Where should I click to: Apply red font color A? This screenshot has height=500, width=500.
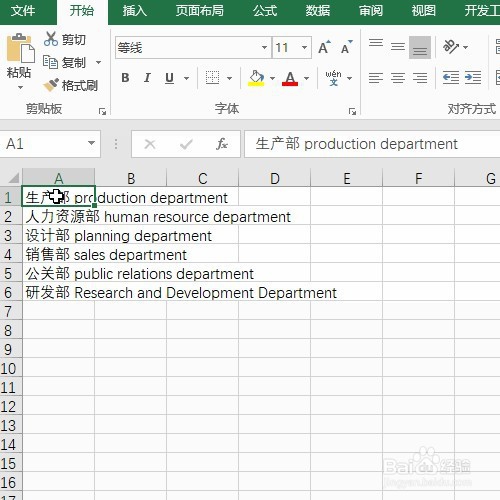(x=290, y=78)
